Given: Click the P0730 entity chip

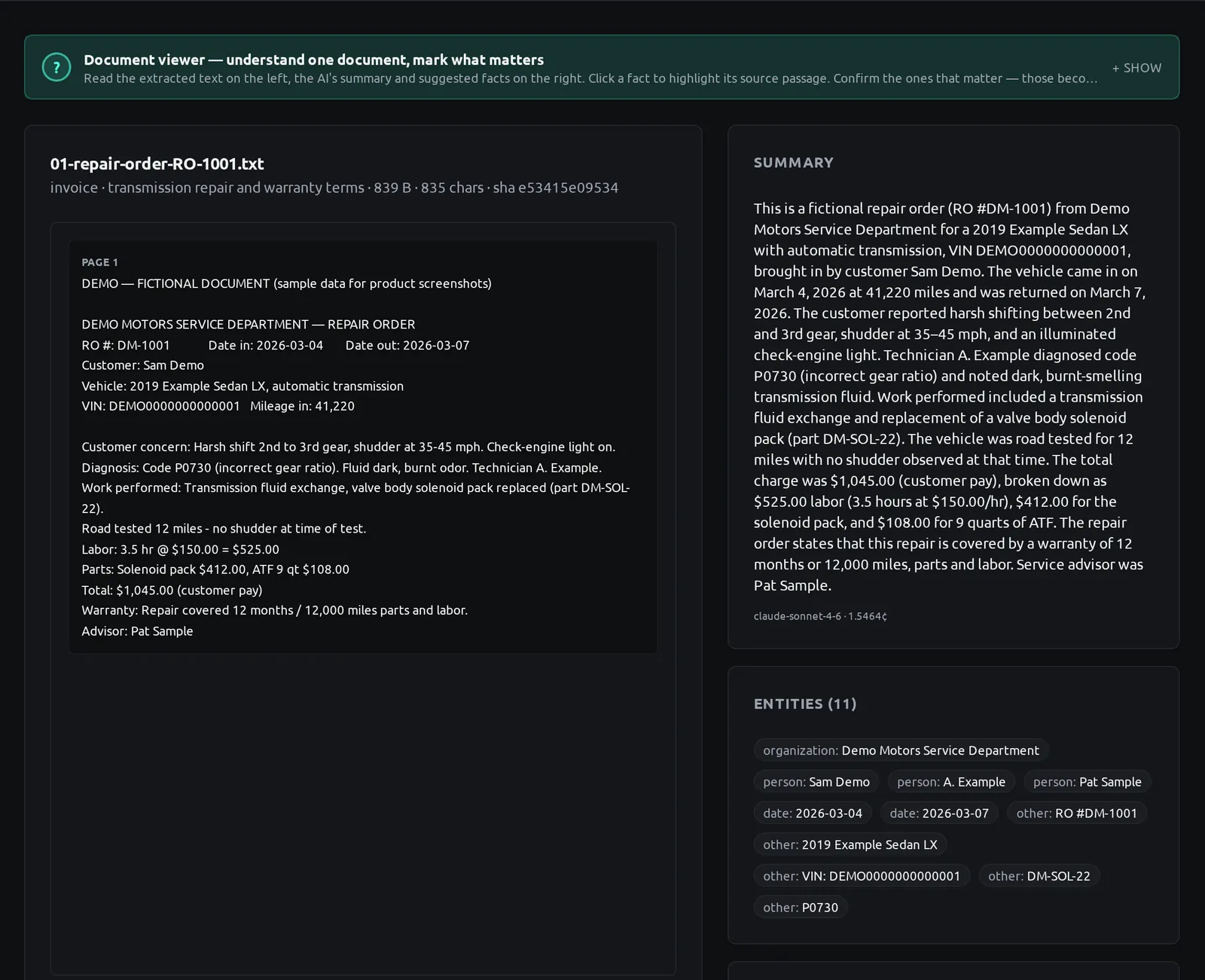Looking at the screenshot, I should (801, 908).
